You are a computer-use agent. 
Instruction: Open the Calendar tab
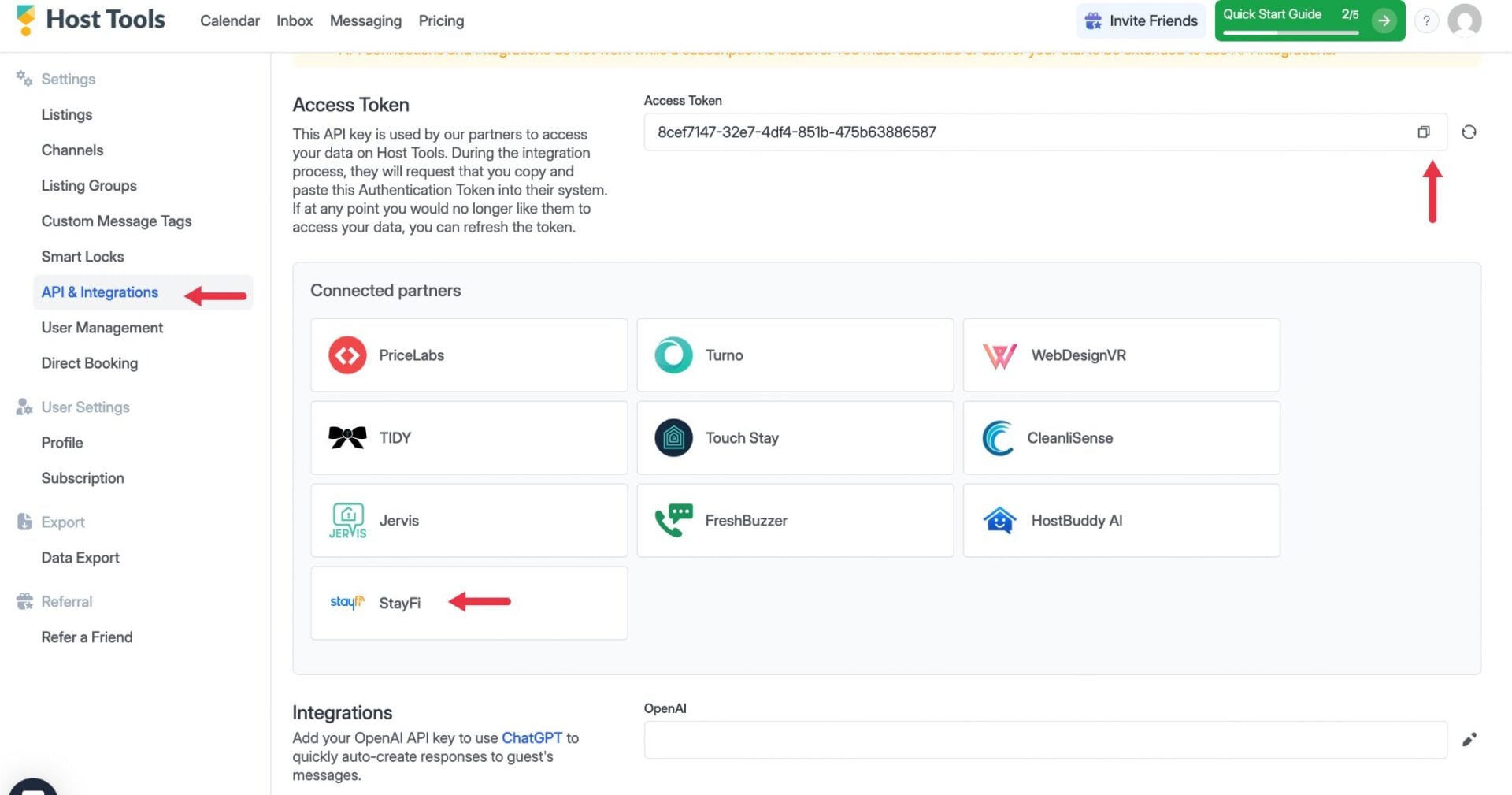tap(229, 21)
